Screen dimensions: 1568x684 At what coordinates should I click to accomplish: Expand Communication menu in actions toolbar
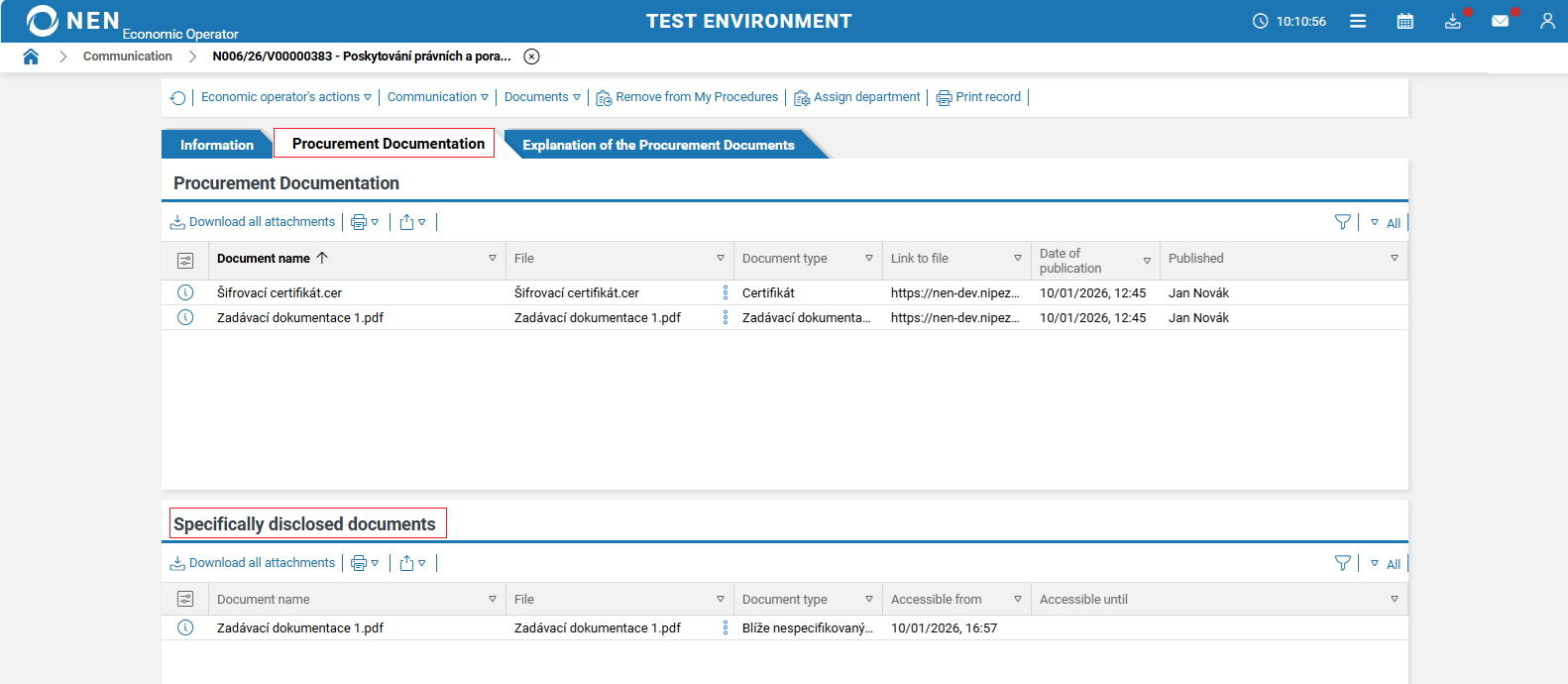[x=438, y=97]
